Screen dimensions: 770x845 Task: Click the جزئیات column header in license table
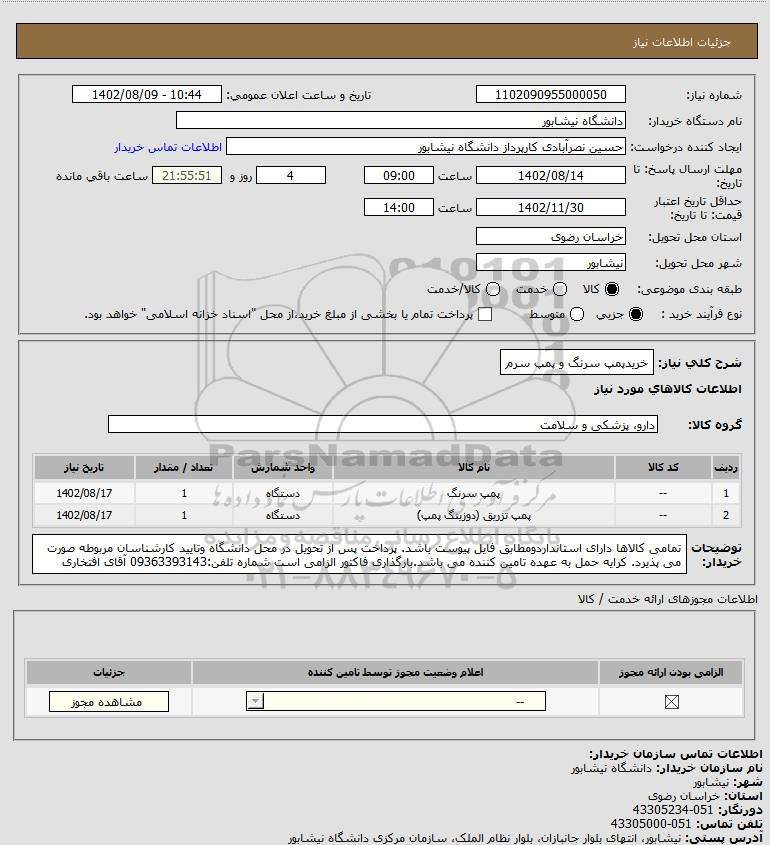click(x=108, y=672)
